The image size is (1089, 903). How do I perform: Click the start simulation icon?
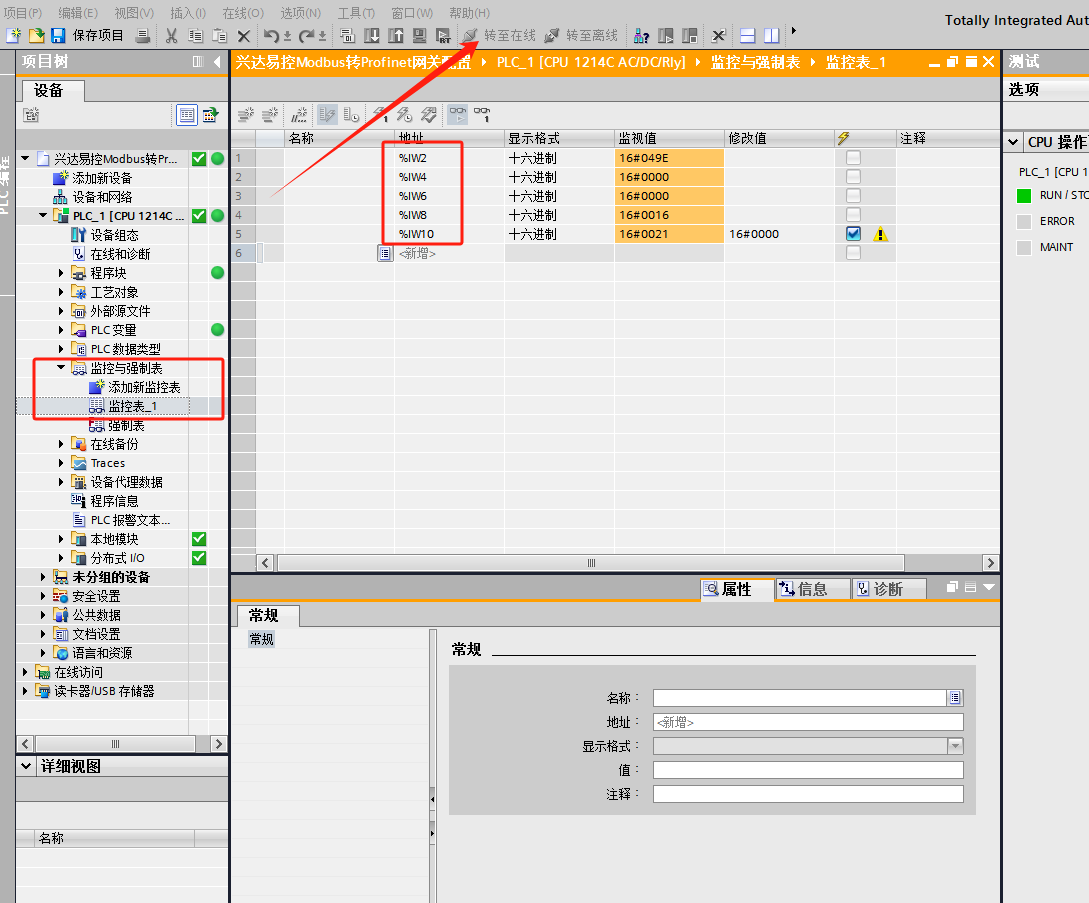coord(419,35)
